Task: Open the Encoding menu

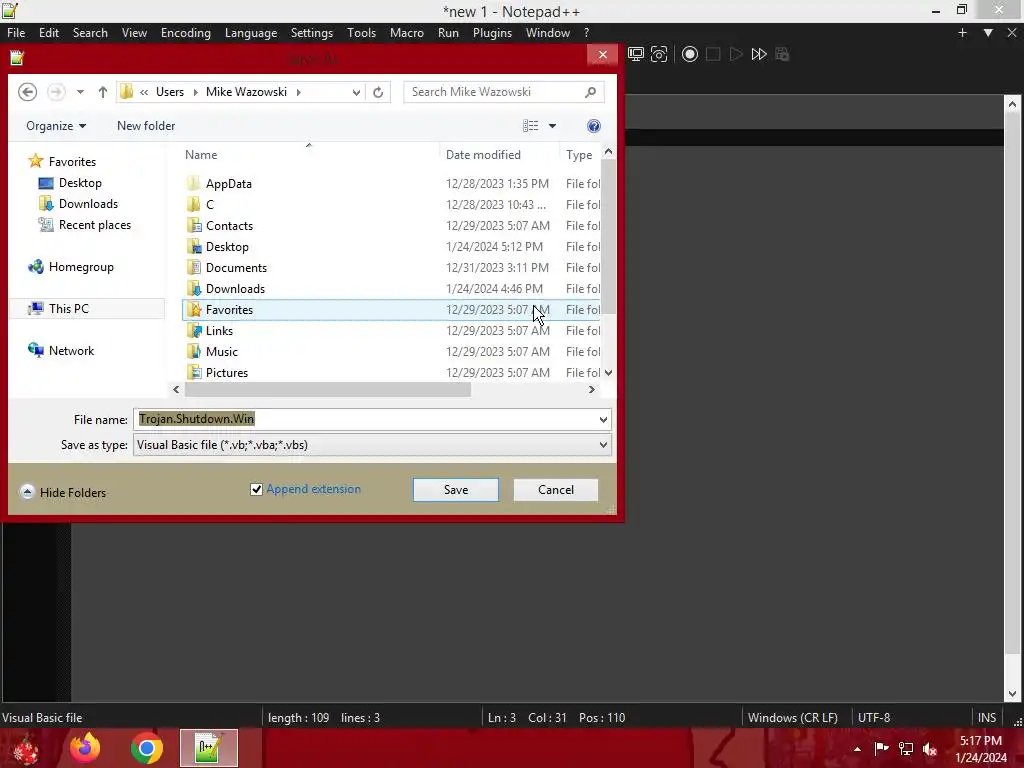Action: pyautogui.click(x=186, y=33)
